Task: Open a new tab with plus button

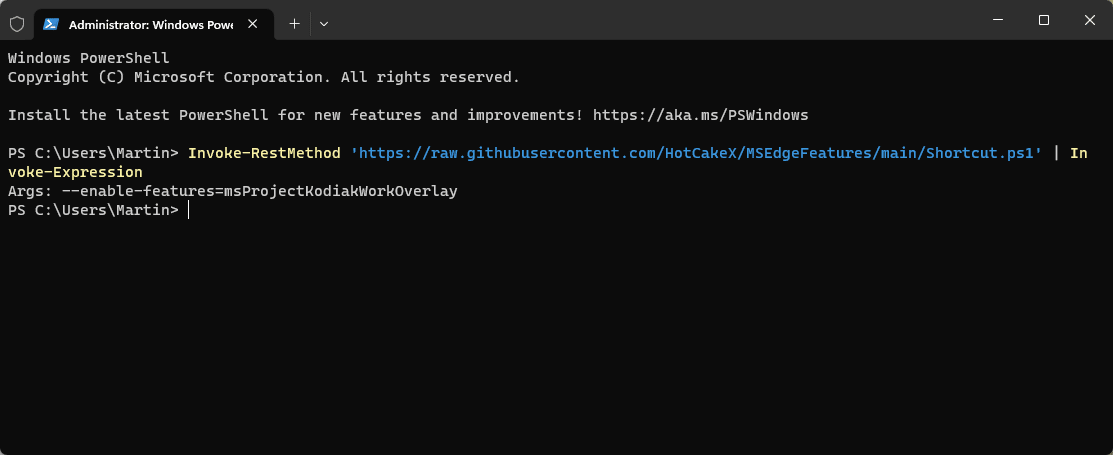Action: click(x=294, y=22)
